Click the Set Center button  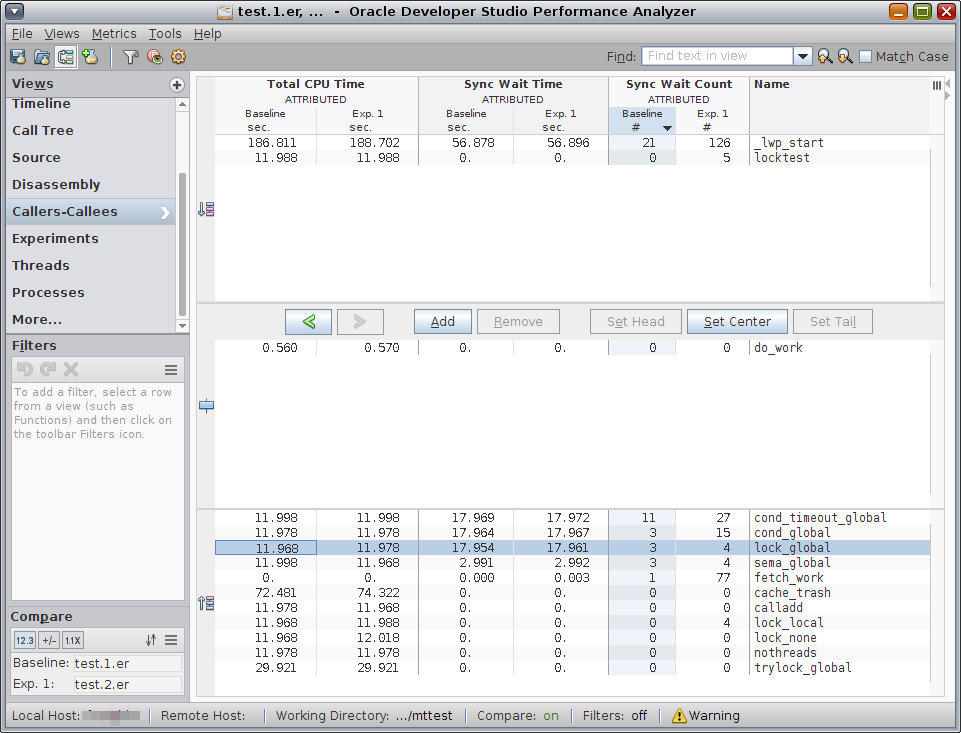pyautogui.click(x=737, y=322)
